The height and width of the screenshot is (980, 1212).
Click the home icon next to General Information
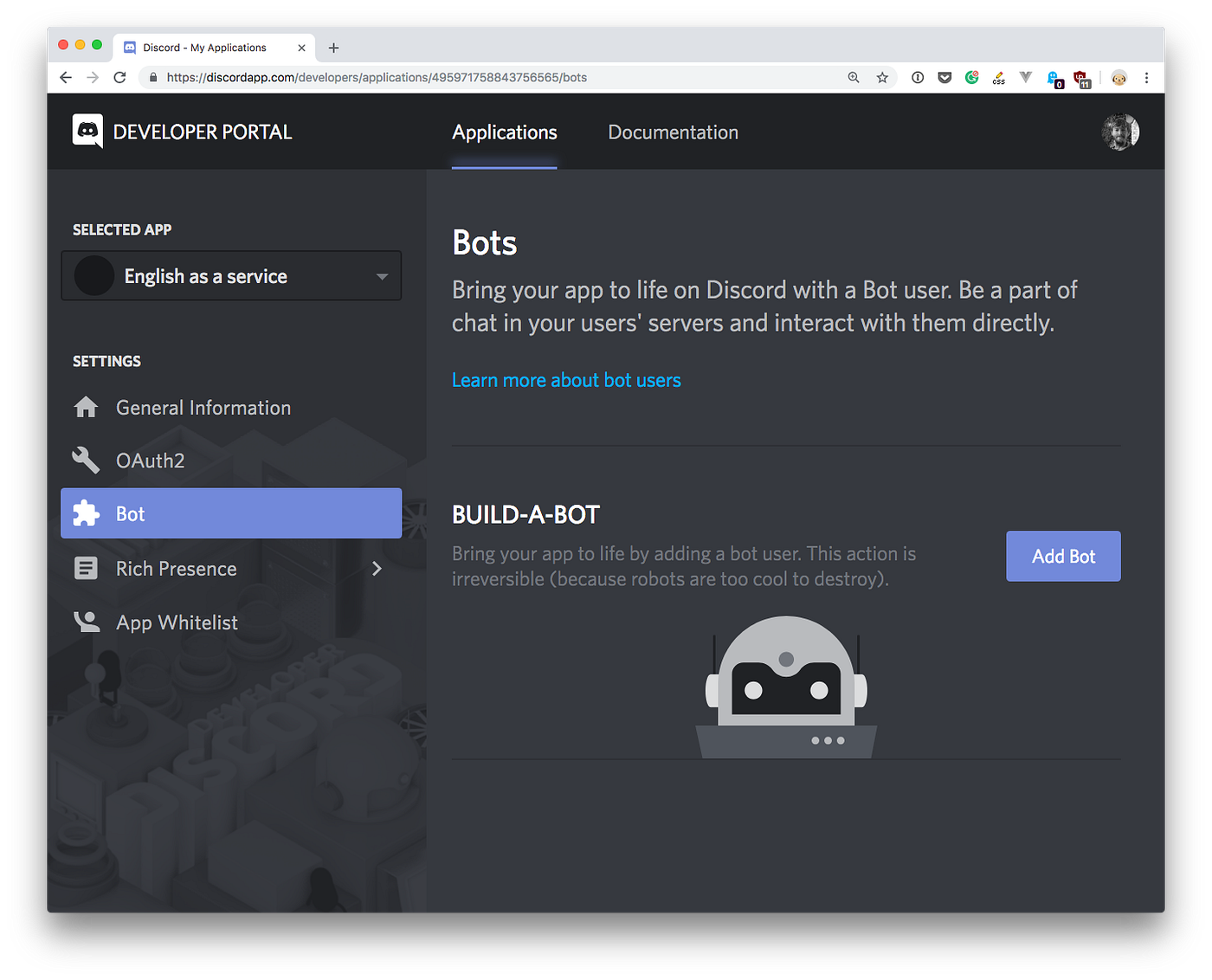click(x=86, y=407)
